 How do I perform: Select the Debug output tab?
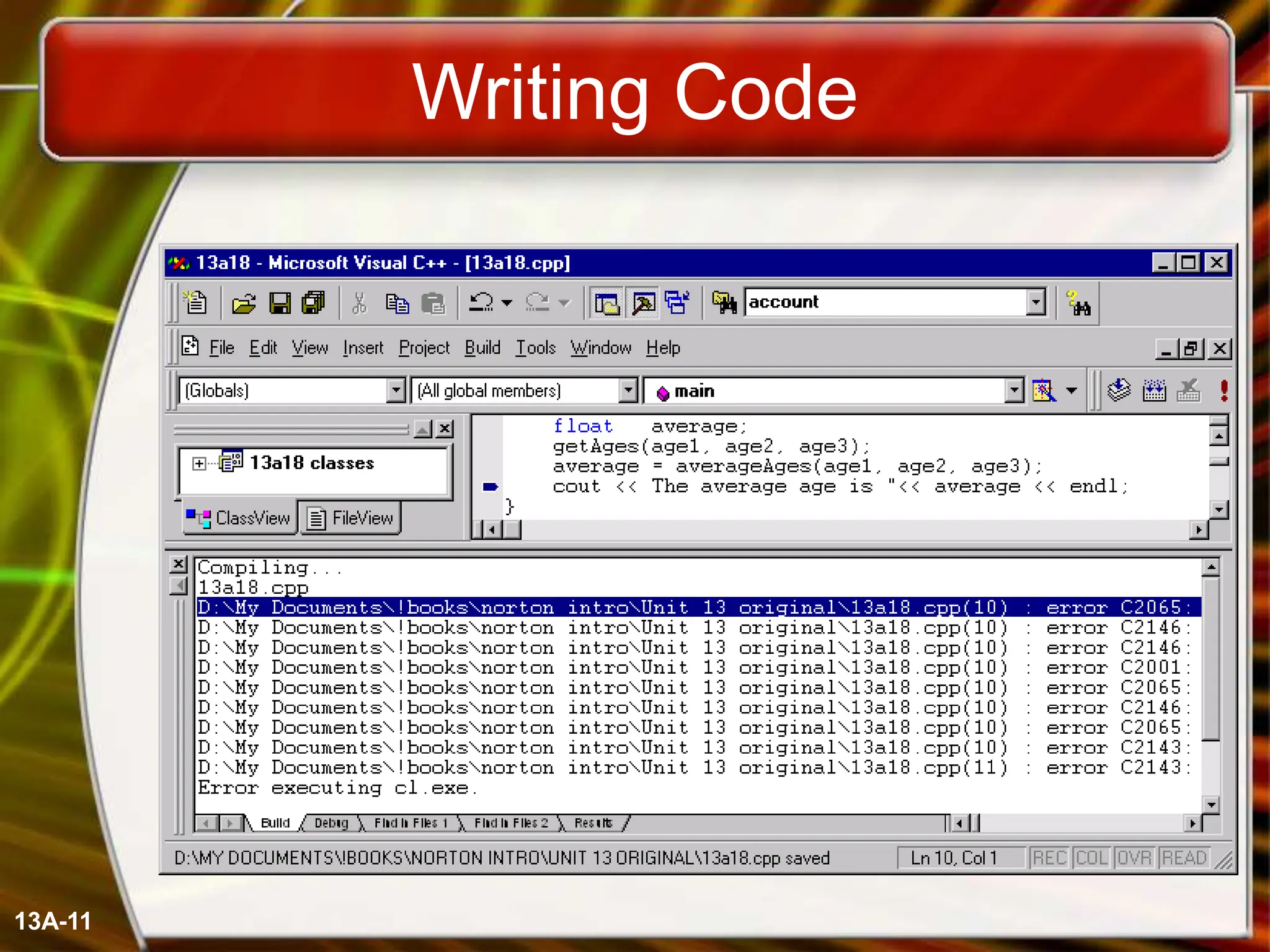tap(331, 823)
